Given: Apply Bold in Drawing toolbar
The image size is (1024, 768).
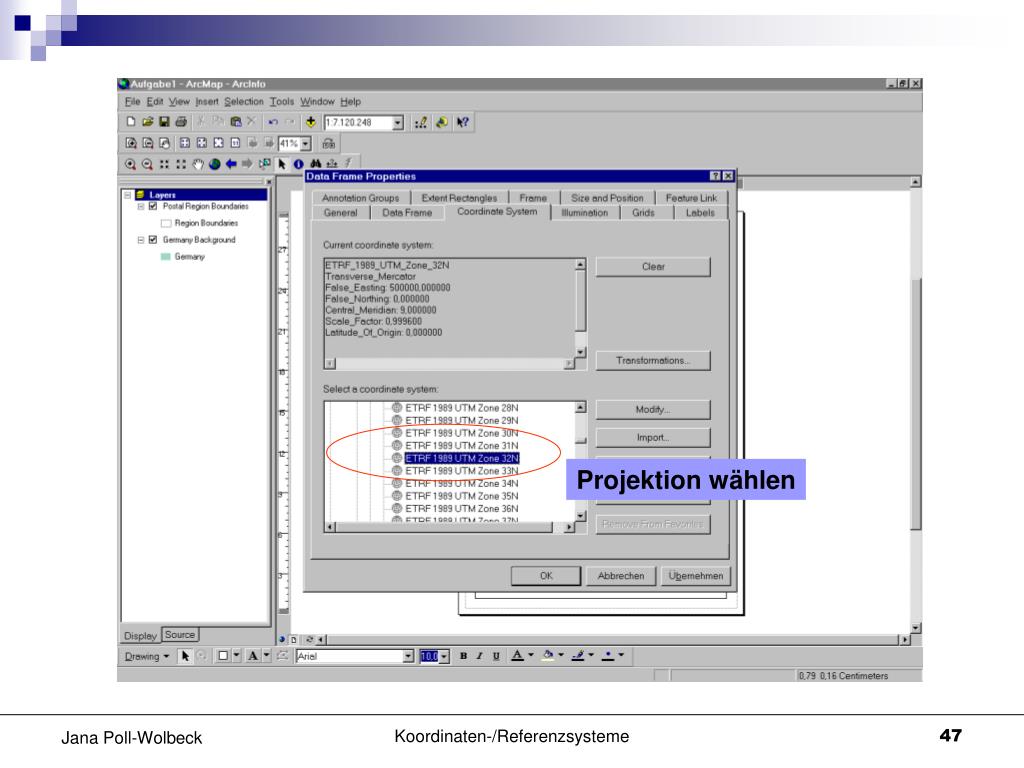Looking at the screenshot, I should coord(463,656).
